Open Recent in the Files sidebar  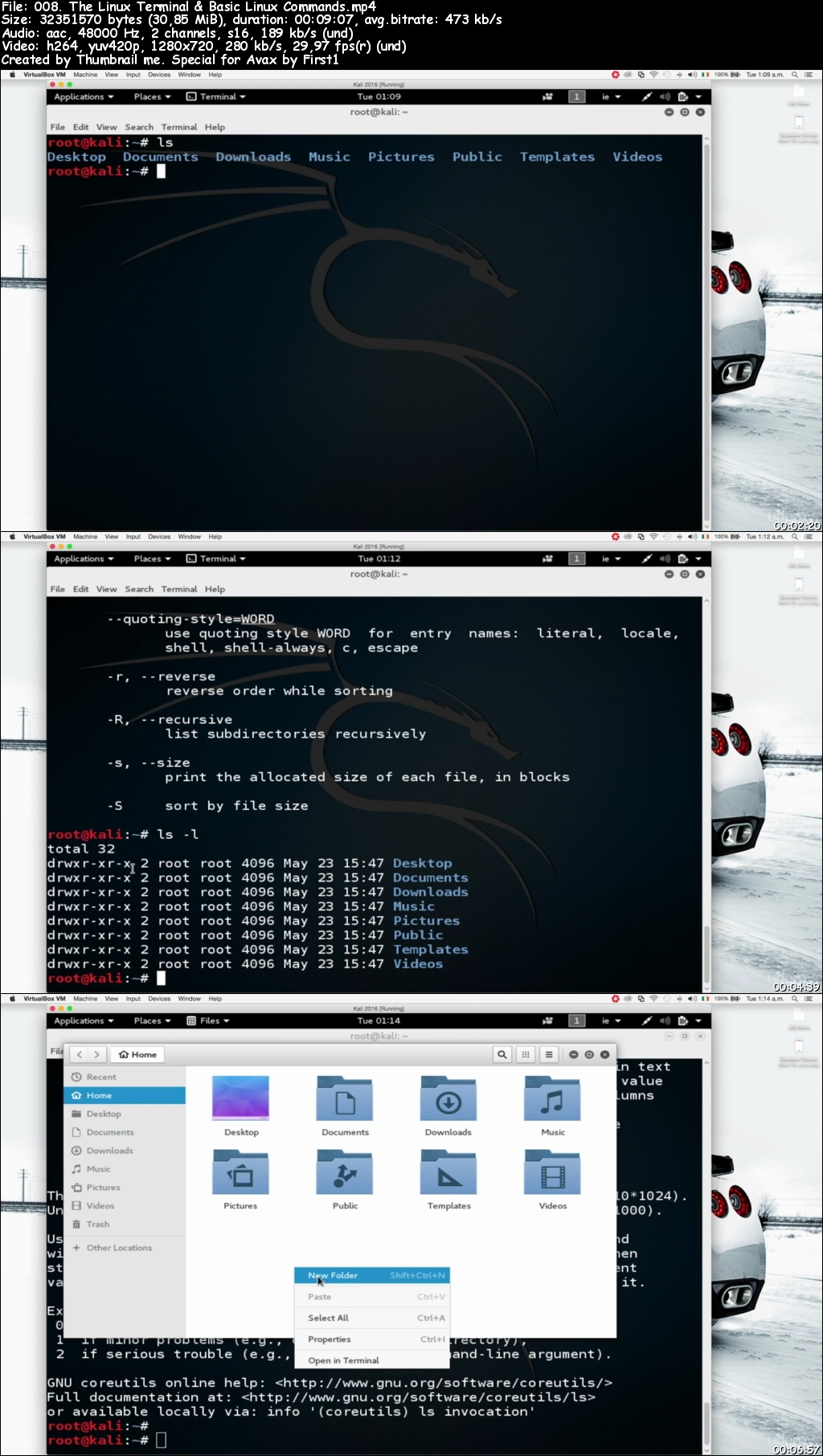pos(125,1077)
